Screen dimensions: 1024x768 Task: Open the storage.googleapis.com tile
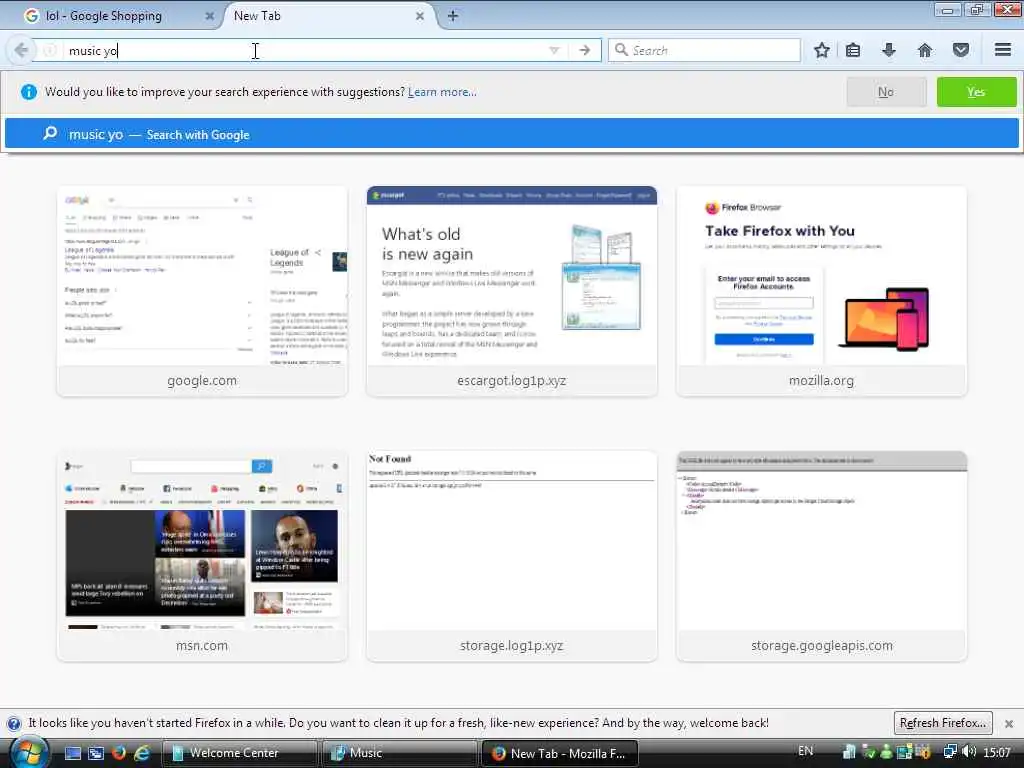tap(822, 556)
